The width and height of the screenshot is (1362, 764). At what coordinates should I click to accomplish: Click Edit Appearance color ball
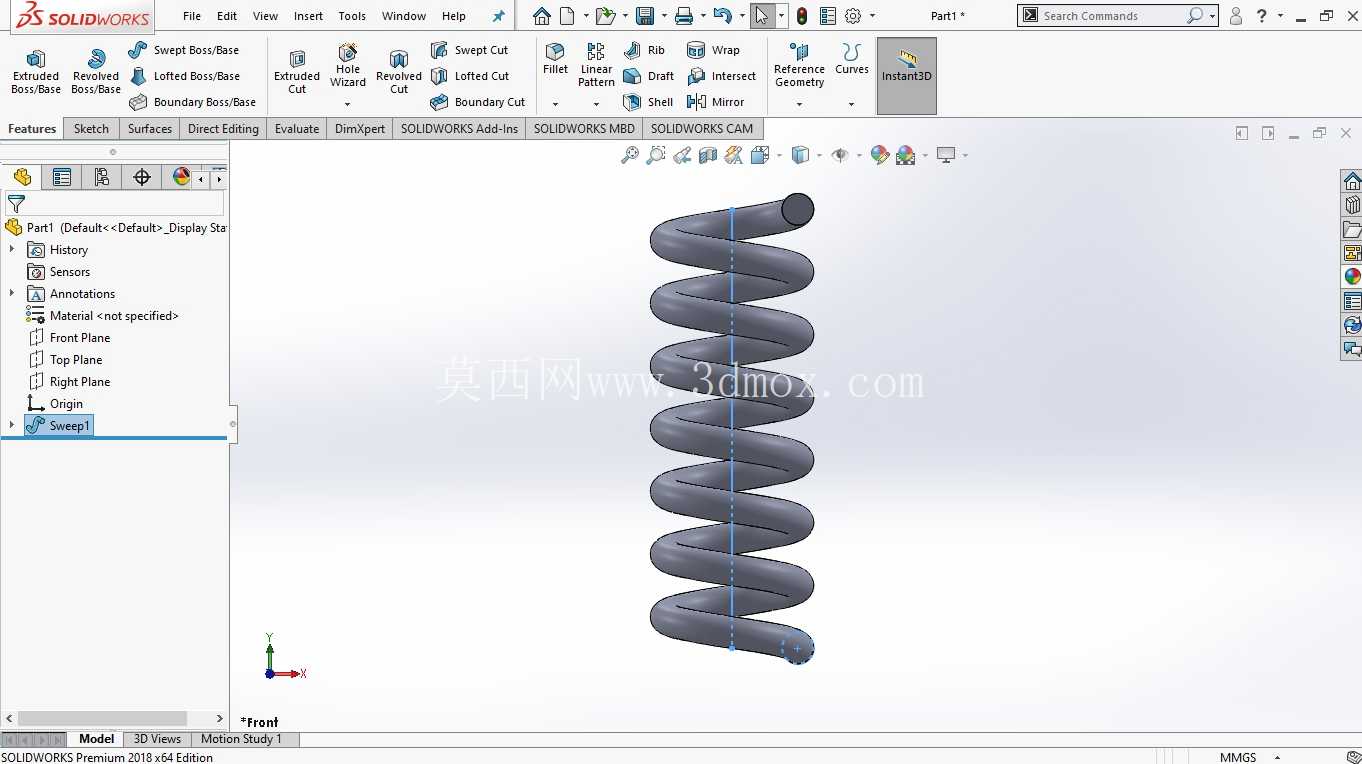pyautogui.click(x=879, y=155)
